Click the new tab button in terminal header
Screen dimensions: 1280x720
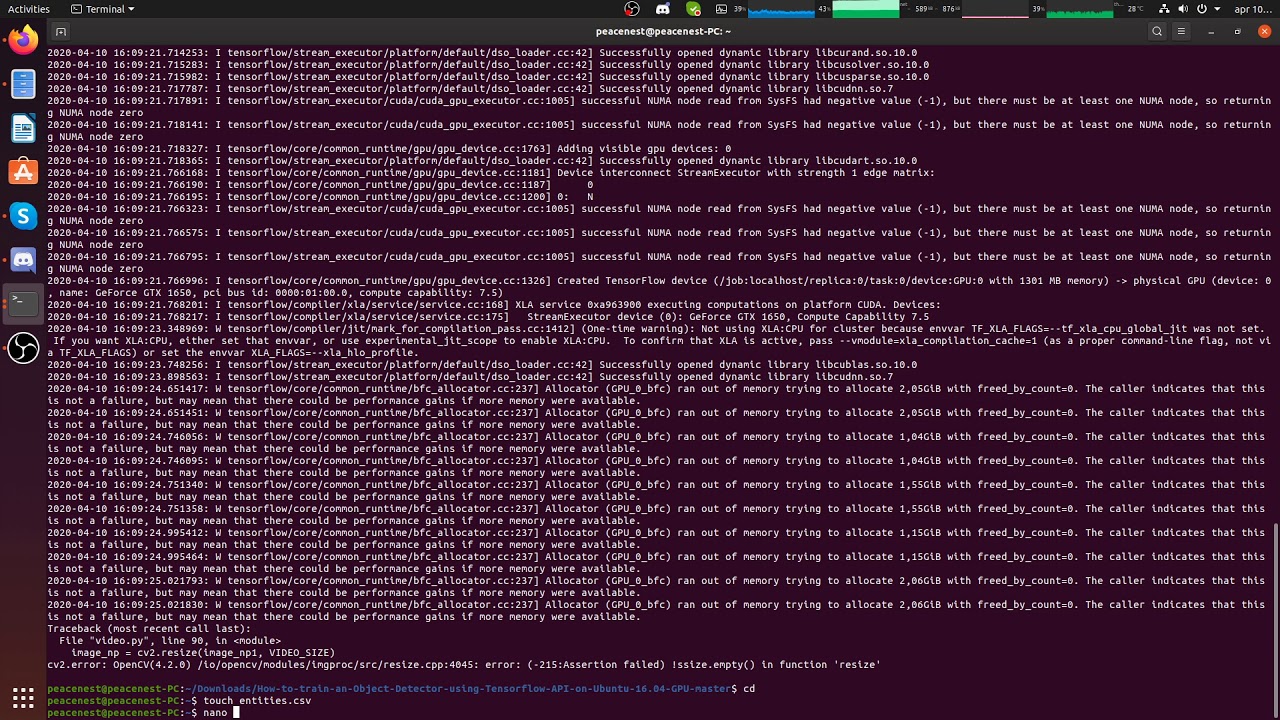[x=61, y=31]
